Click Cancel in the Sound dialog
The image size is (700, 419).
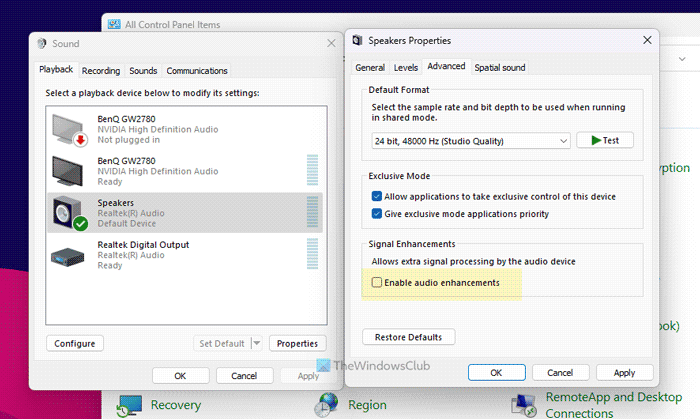(244, 376)
